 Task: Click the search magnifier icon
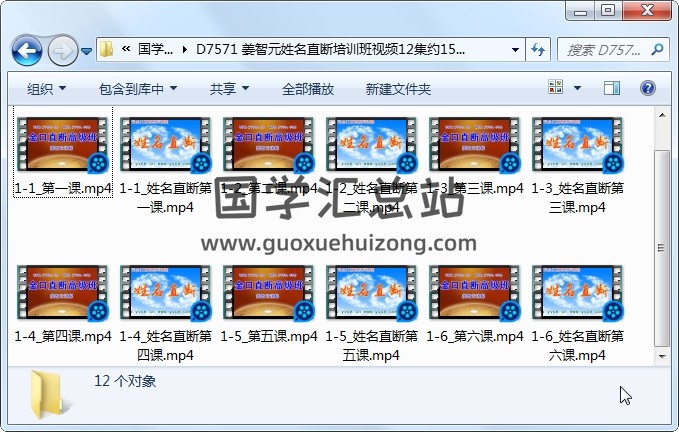657,50
